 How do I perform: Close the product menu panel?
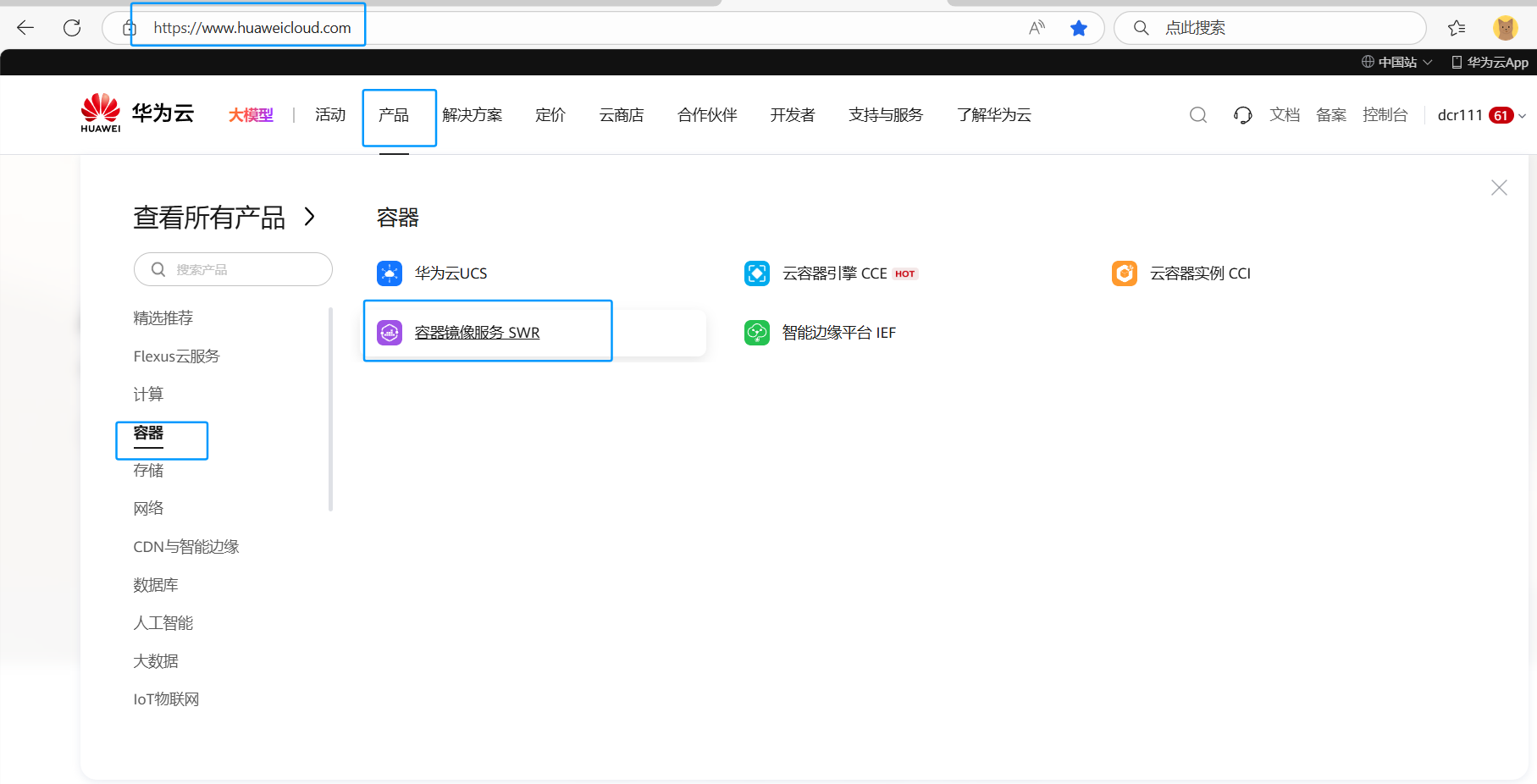coord(1499,188)
